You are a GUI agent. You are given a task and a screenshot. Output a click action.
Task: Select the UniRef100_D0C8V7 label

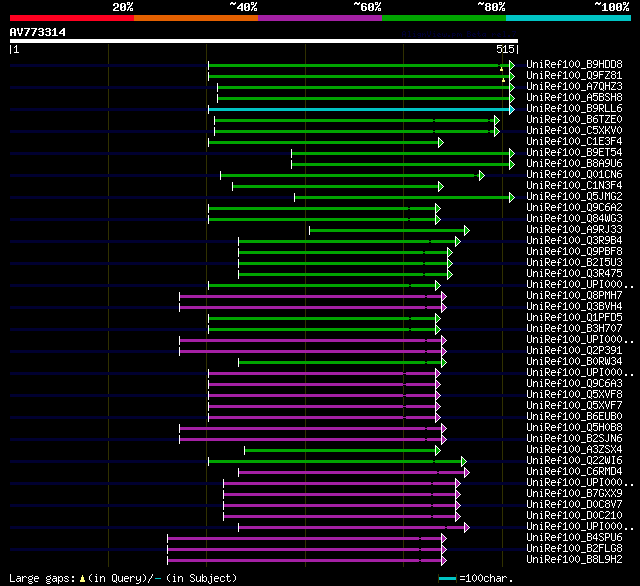(x=574, y=505)
